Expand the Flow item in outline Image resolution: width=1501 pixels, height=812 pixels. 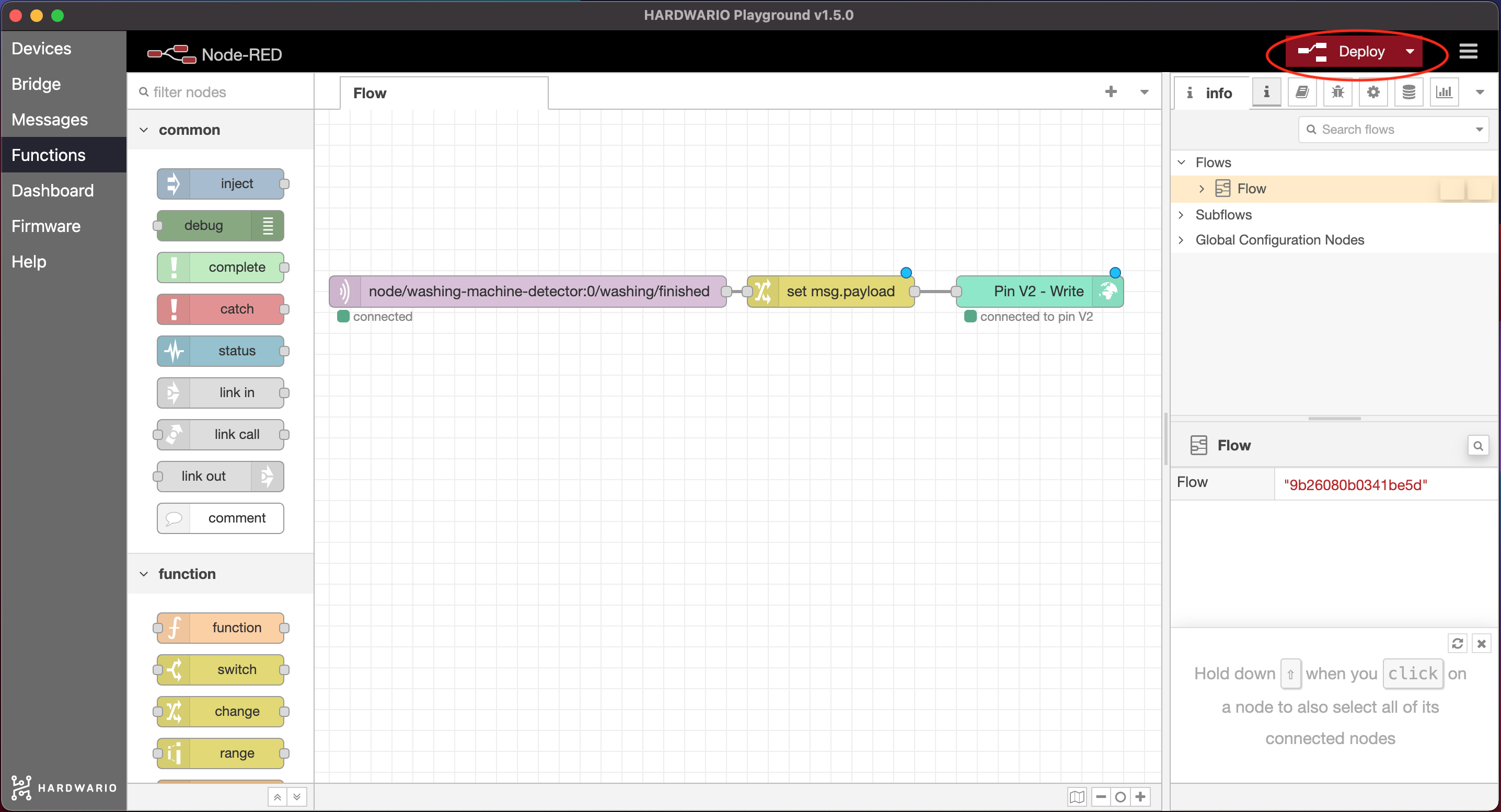click(x=1202, y=189)
